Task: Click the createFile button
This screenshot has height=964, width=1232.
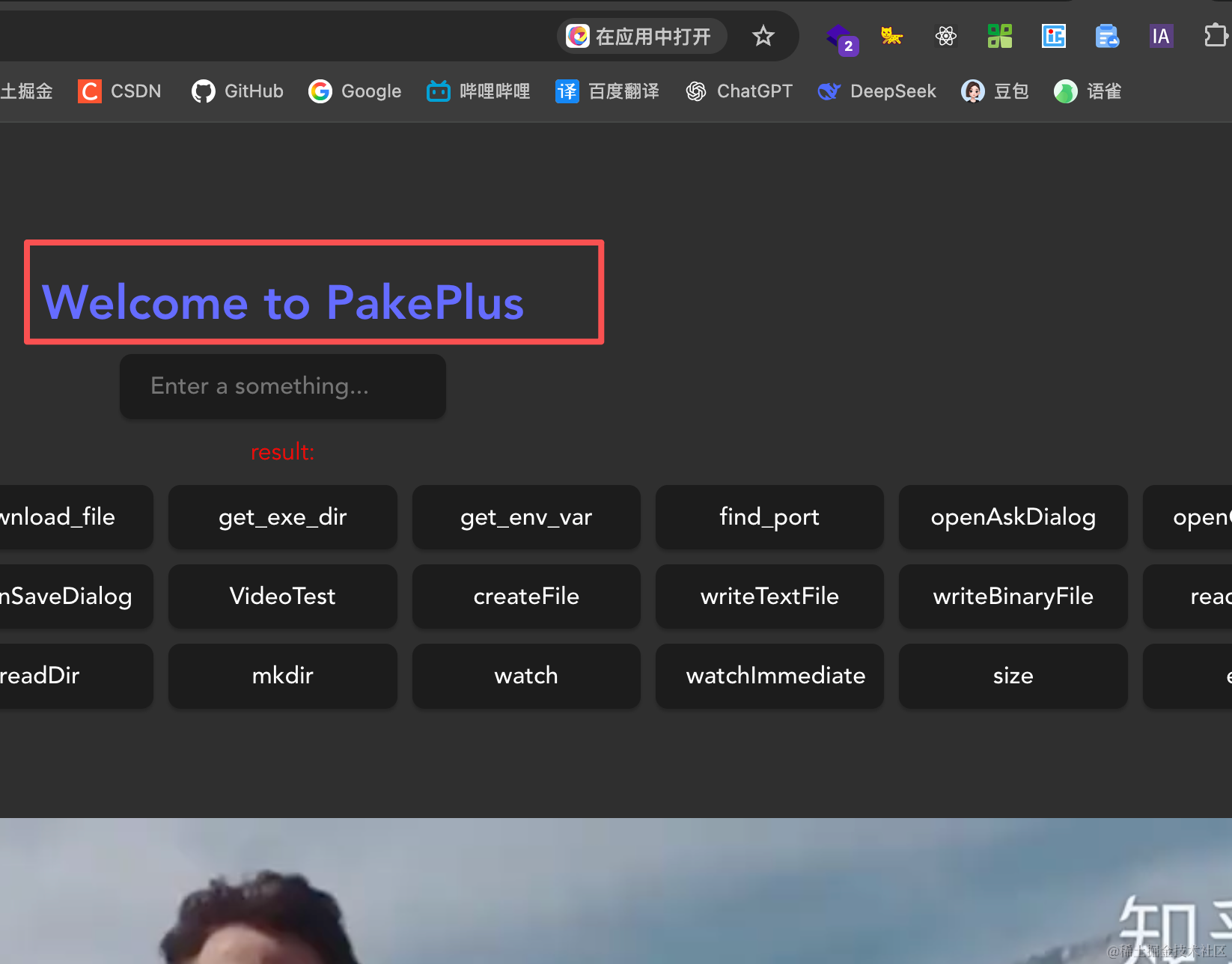Action: tap(526, 597)
